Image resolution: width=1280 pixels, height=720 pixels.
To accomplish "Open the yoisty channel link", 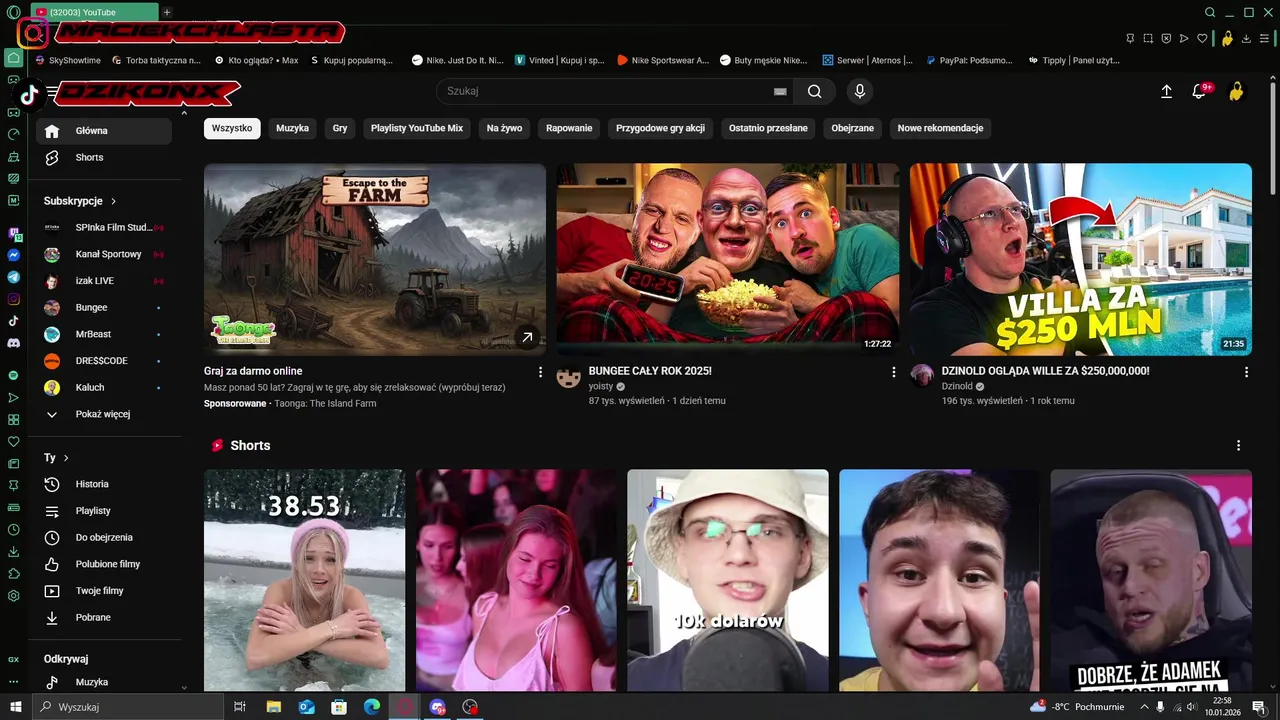I will tap(601, 386).
